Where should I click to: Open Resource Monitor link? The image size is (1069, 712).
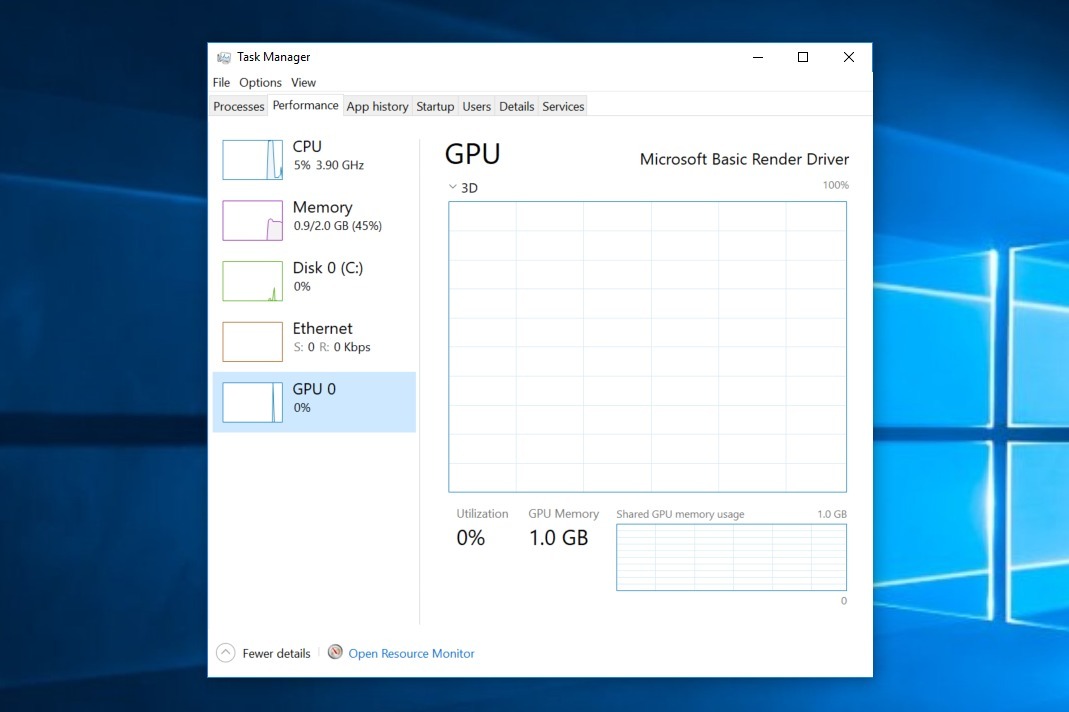pyautogui.click(x=411, y=654)
